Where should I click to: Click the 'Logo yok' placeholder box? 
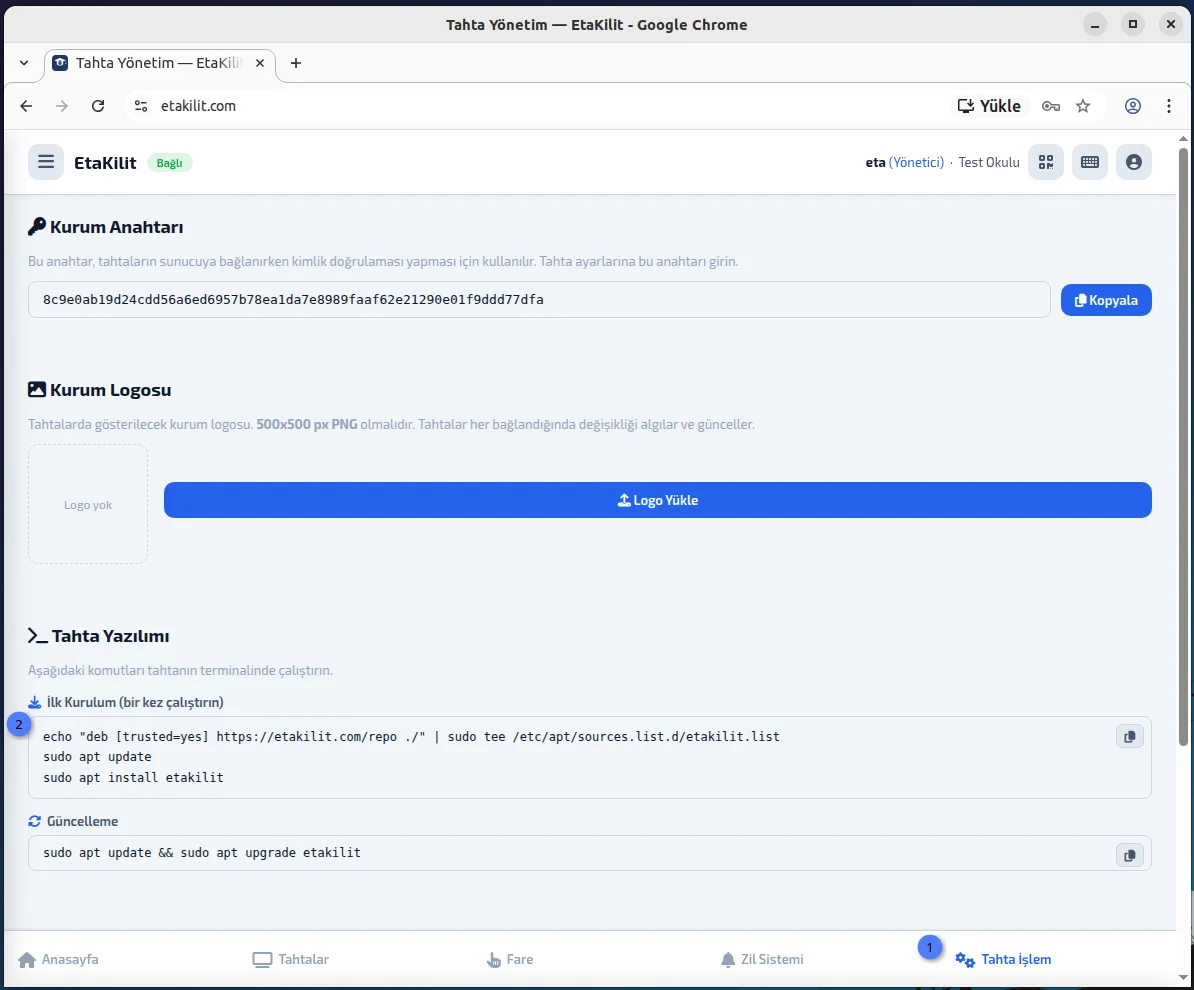88,504
